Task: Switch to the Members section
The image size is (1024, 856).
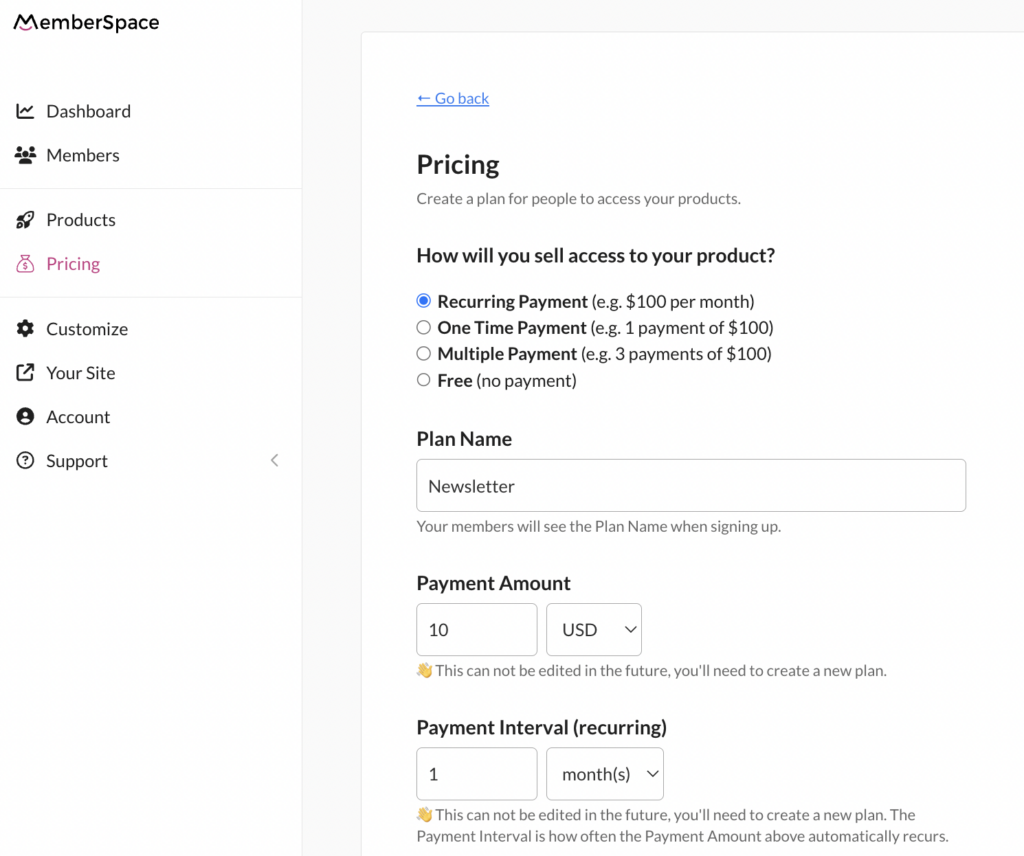Action: pyautogui.click(x=82, y=155)
